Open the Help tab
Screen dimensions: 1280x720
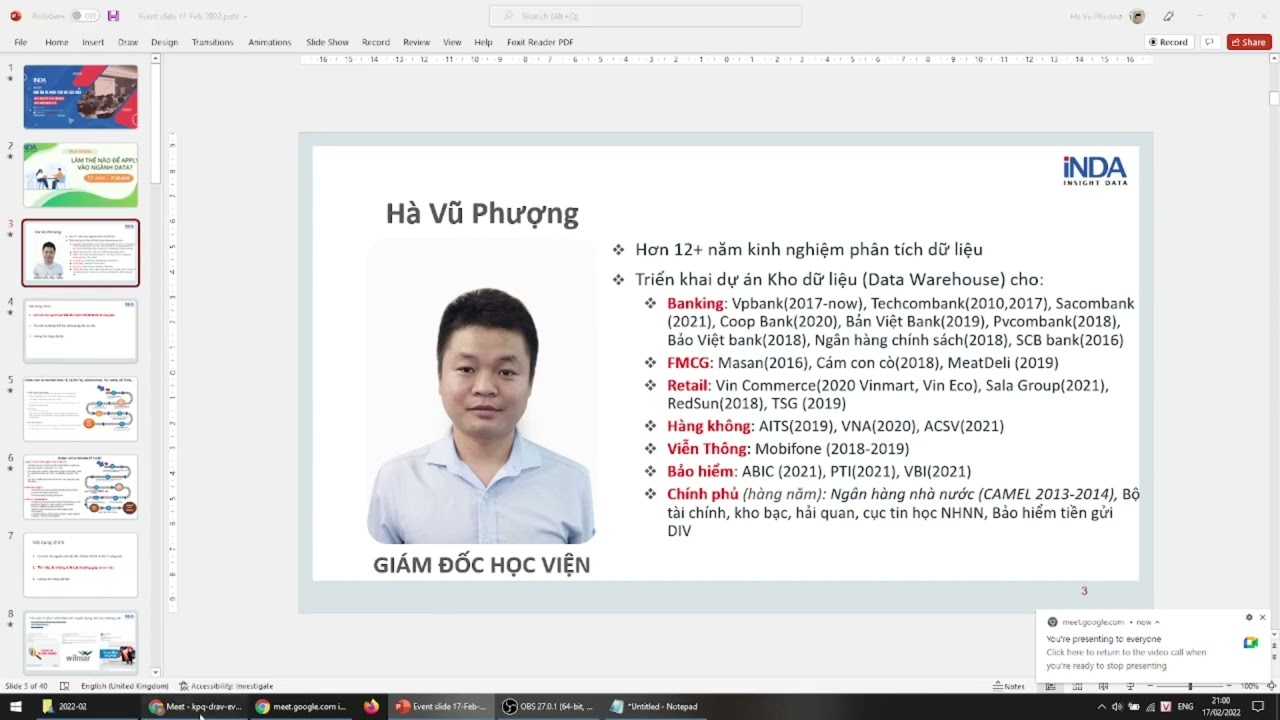pyautogui.click(x=483, y=42)
